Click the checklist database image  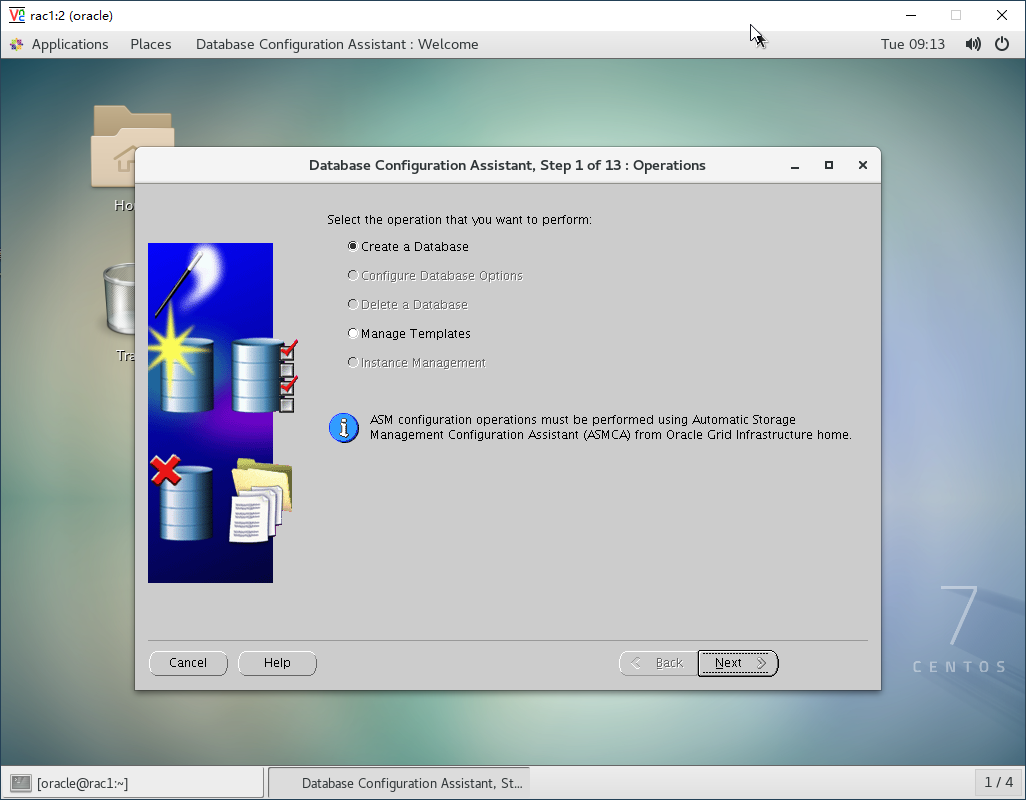click(265, 375)
